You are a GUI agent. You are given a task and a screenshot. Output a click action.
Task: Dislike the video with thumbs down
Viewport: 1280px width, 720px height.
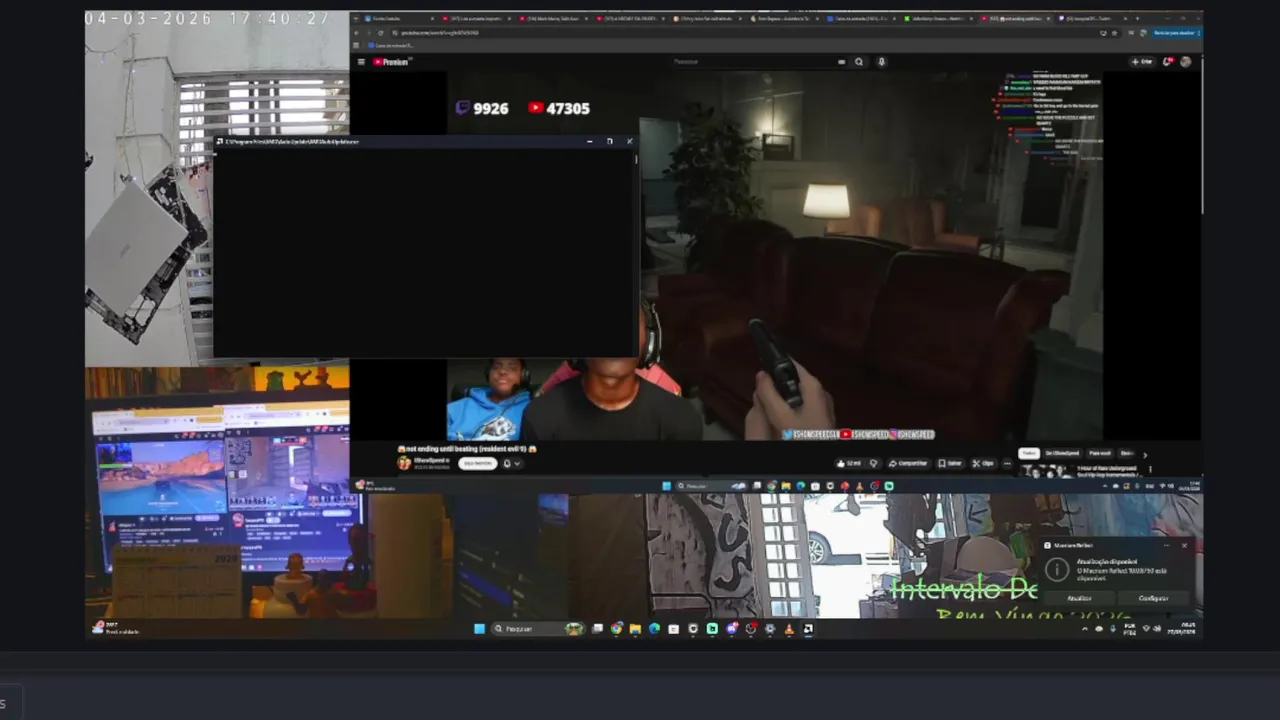(874, 463)
